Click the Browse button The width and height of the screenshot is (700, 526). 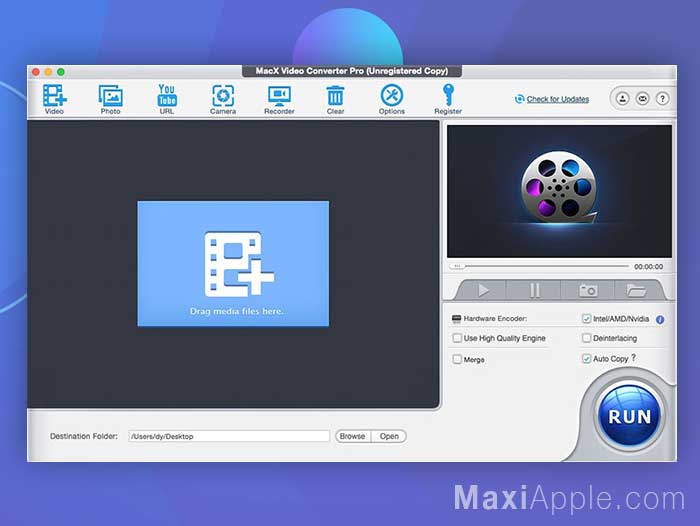coord(353,436)
